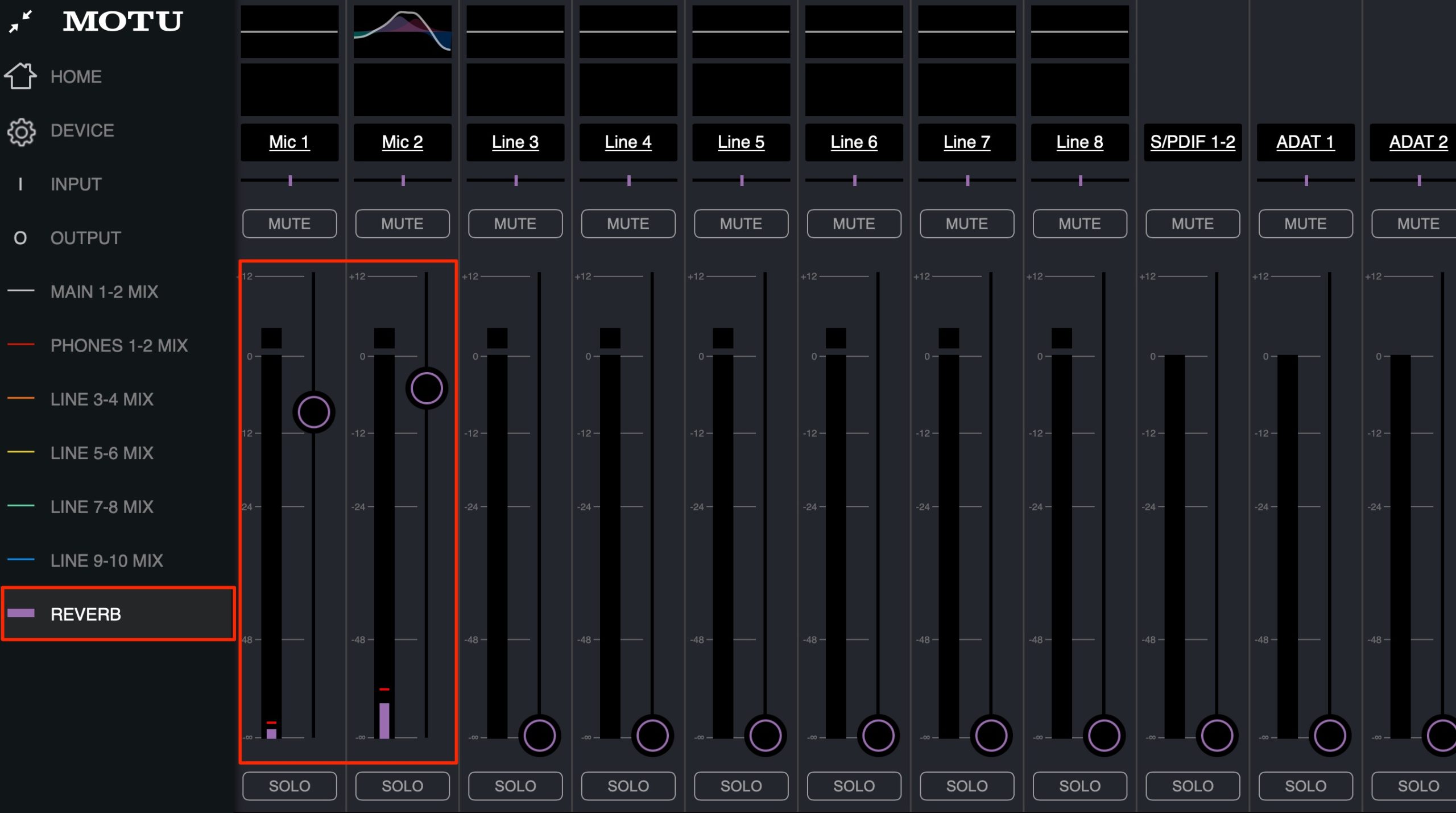Image resolution: width=1456 pixels, height=813 pixels.
Task: Mute the ADAT 1 channel
Action: tap(1306, 224)
